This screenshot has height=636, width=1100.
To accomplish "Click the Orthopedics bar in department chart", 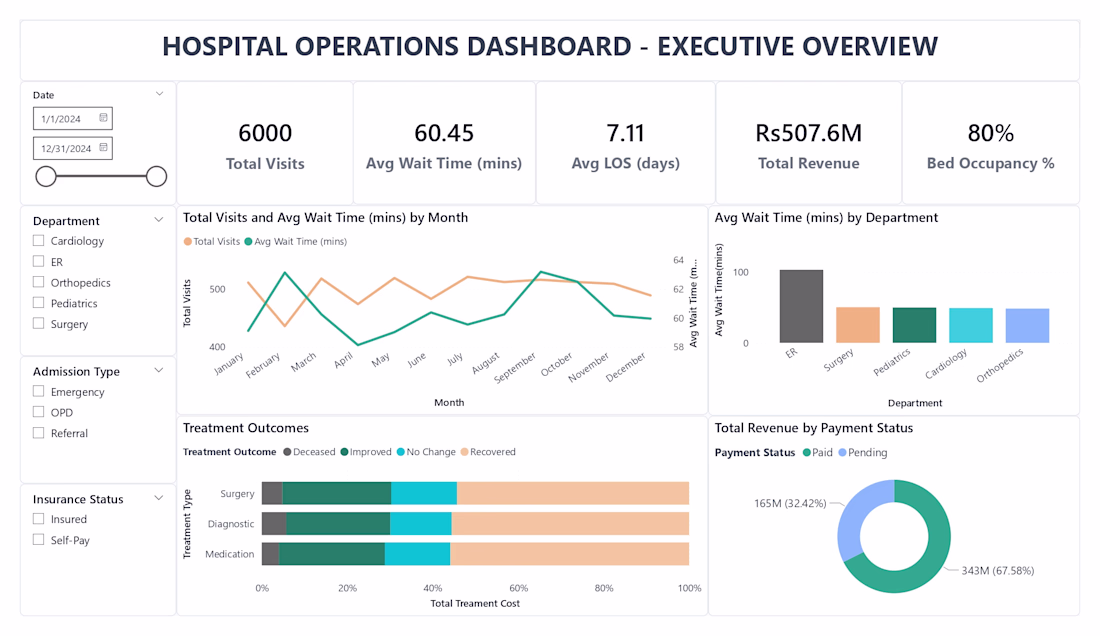I will pos(1027,326).
